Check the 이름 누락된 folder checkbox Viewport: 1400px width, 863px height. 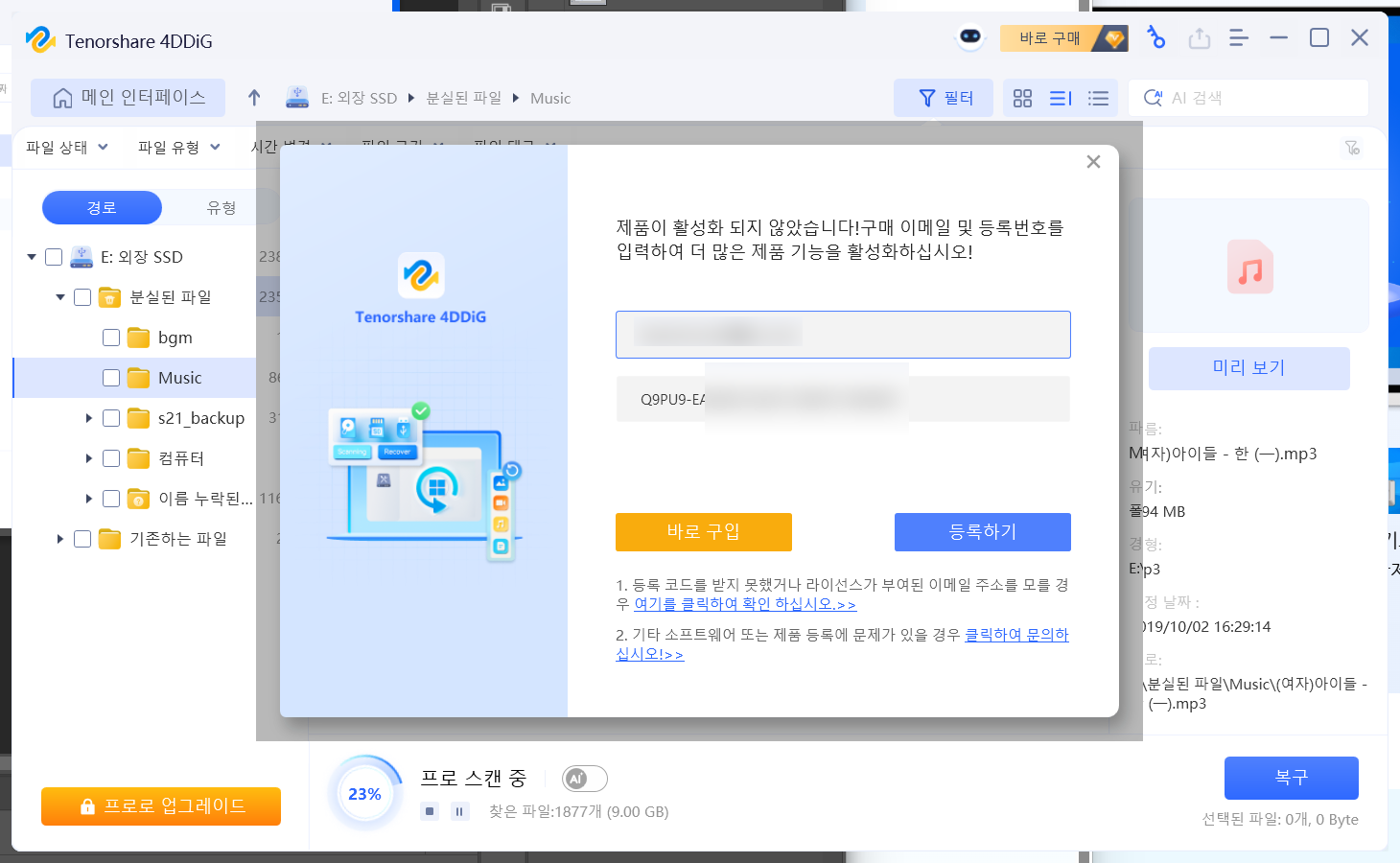[111, 499]
